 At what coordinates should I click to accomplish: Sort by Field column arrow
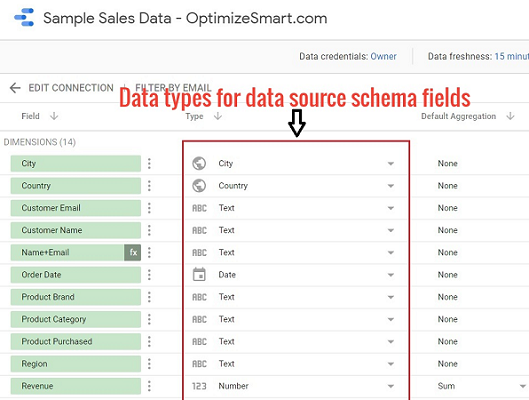coord(54,116)
